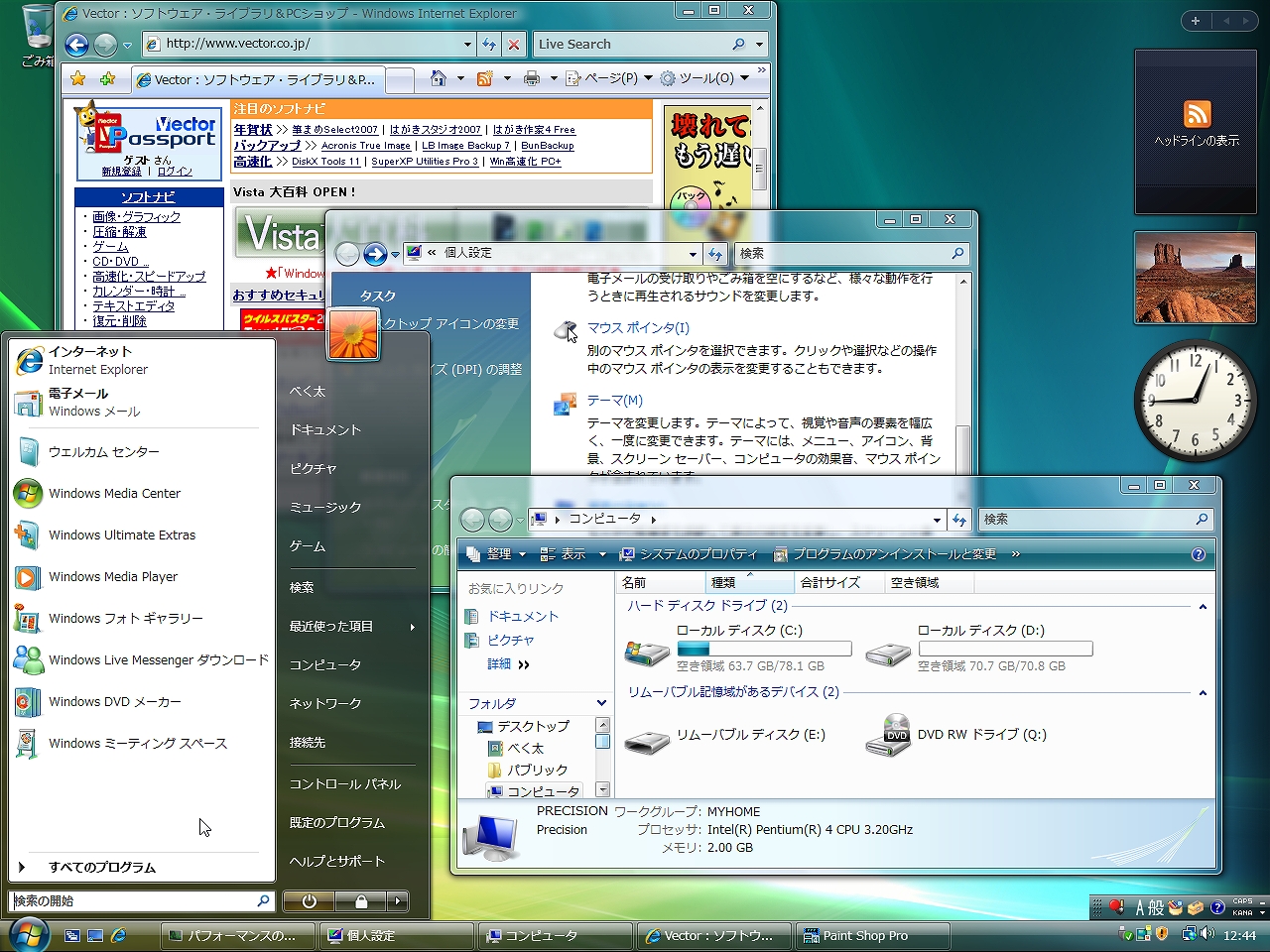
Task: Click the sidebar Add Gadgets plus button
Action: click(1196, 21)
